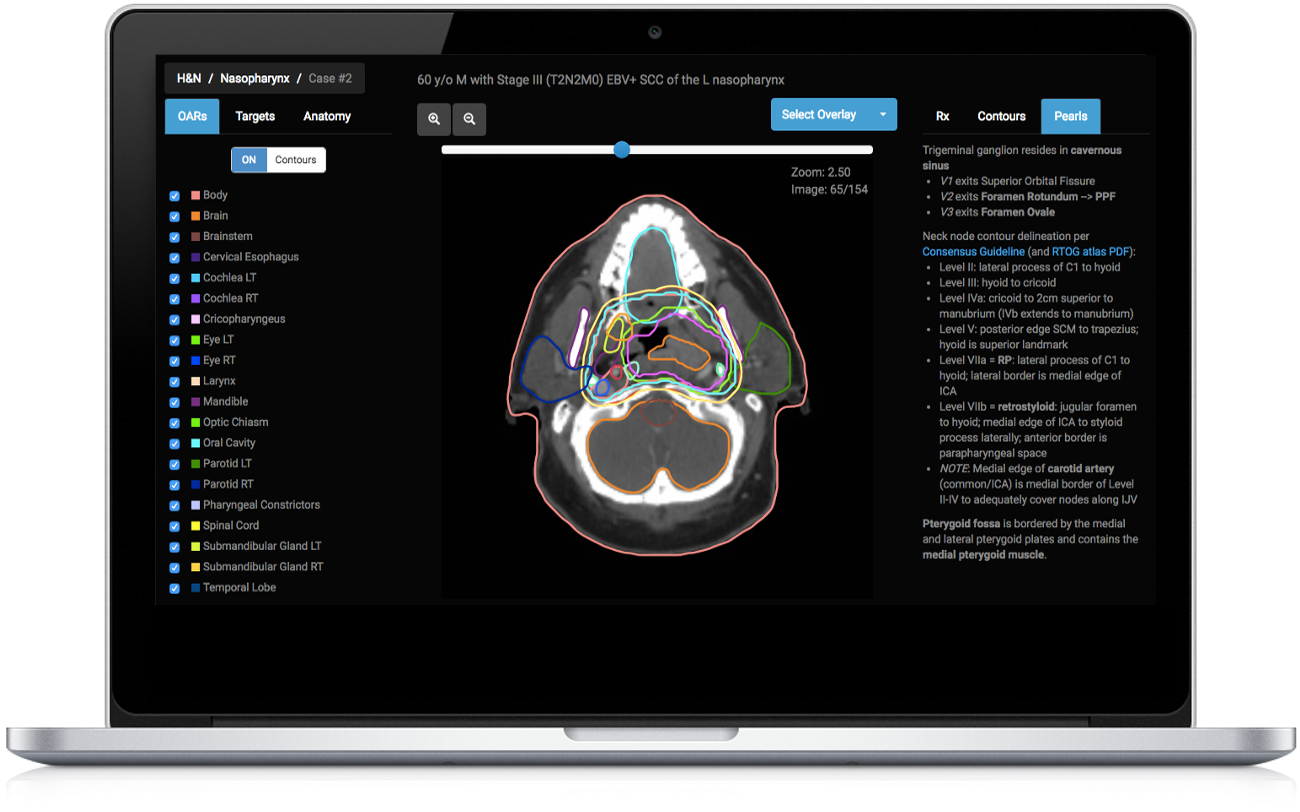Screen dimensions: 1300x812
Task: Open the Consensus Guideline link
Action: coord(973,251)
